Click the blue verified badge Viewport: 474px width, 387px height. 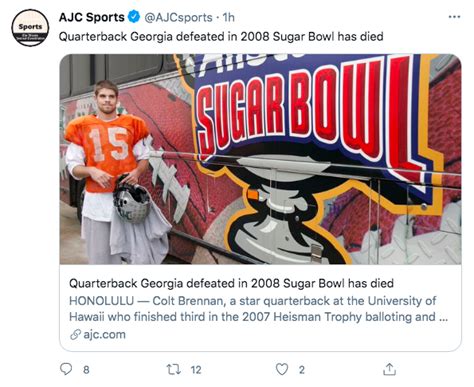click(134, 17)
